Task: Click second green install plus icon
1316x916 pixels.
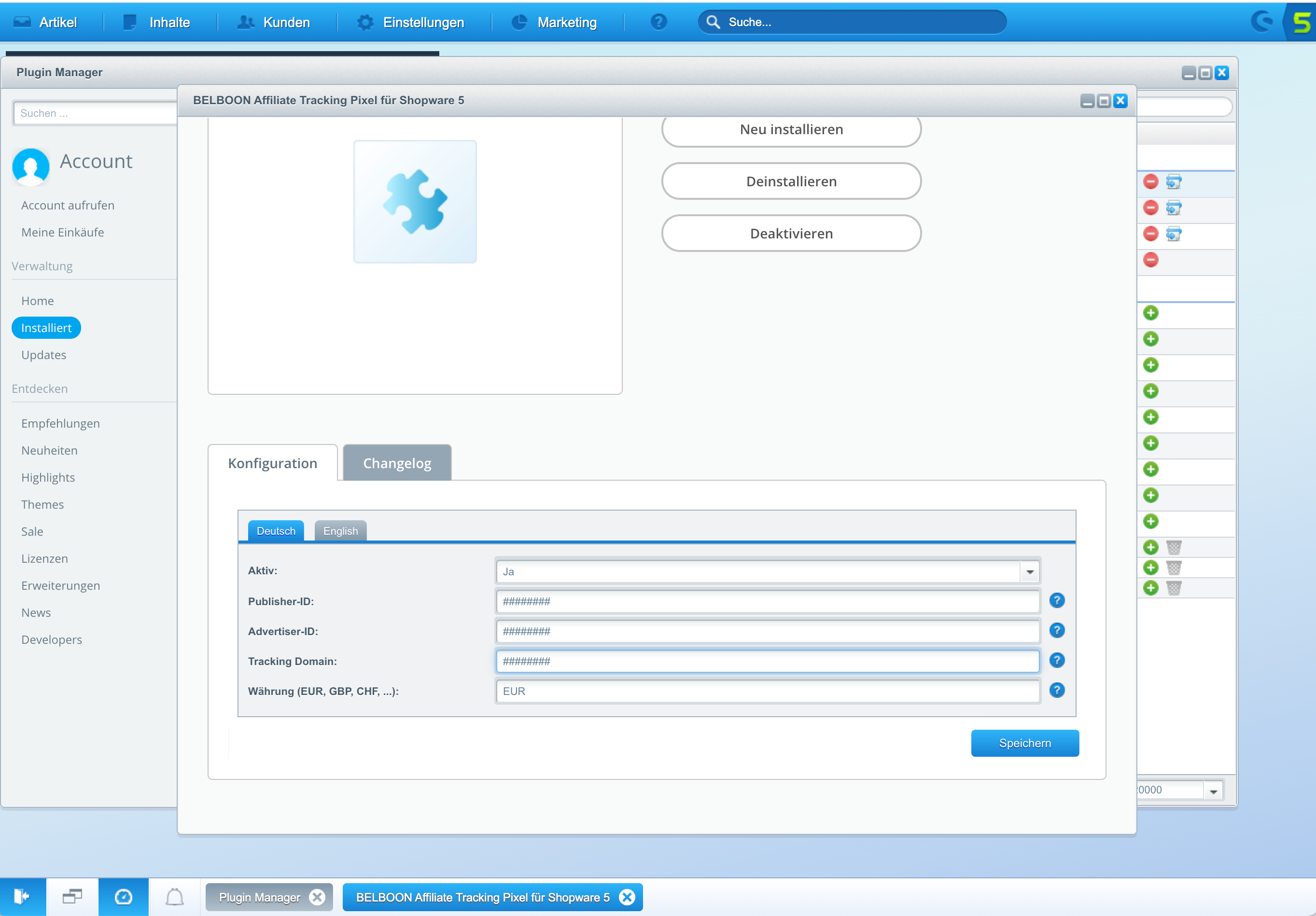Action: click(x=1150, y=339)
